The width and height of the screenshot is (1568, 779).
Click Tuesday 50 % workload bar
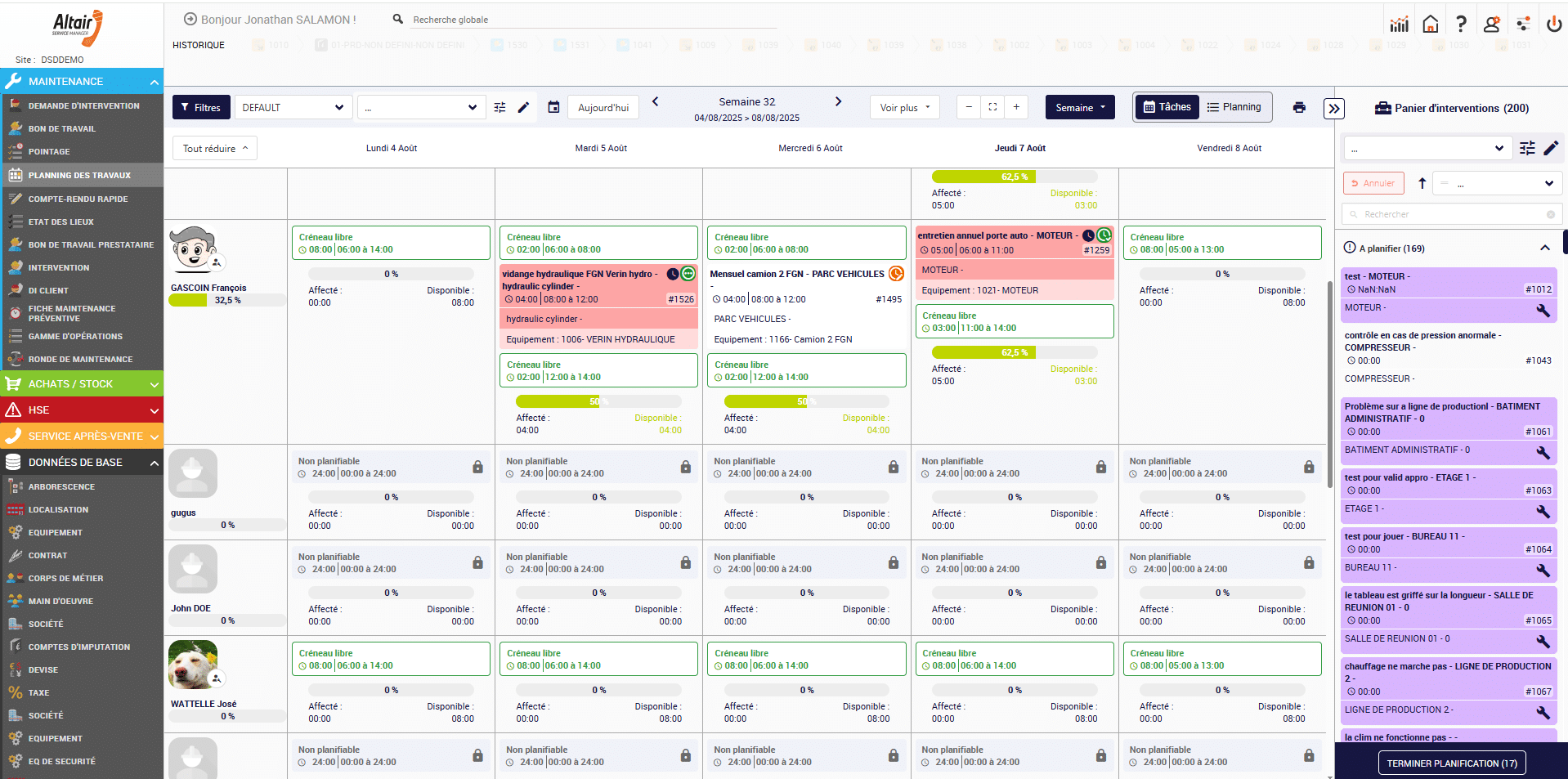click(598, 401)
